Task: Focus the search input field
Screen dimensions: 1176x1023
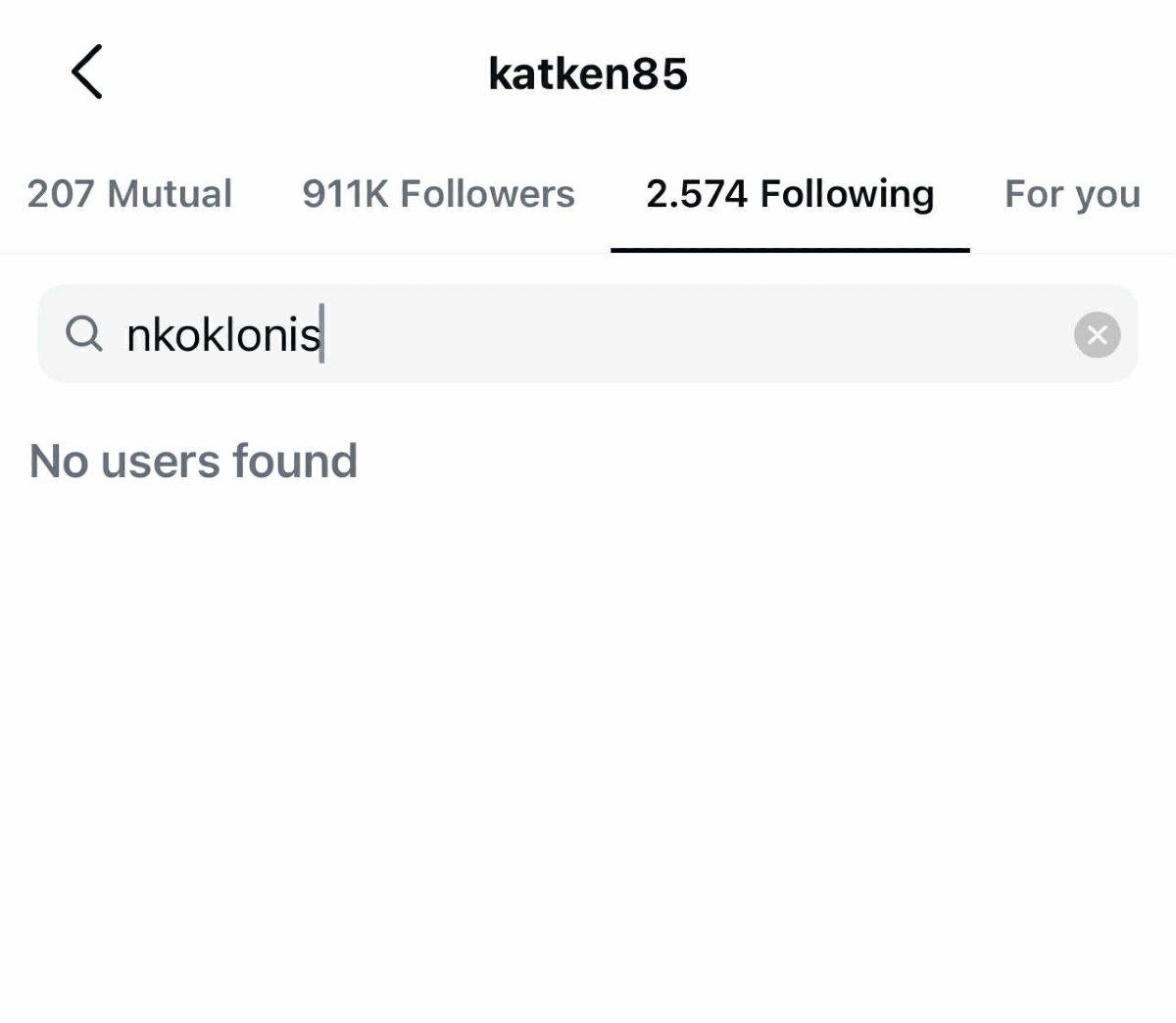Action: [686, 335]
